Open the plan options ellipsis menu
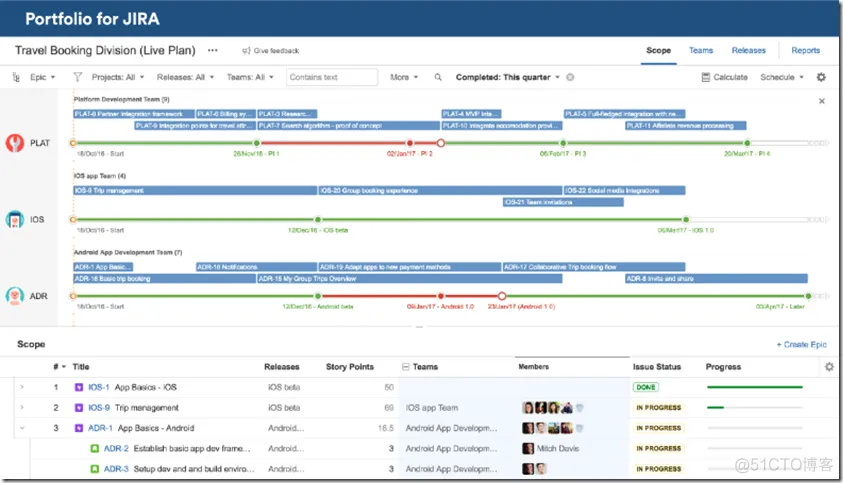 (x=213, y=51)
